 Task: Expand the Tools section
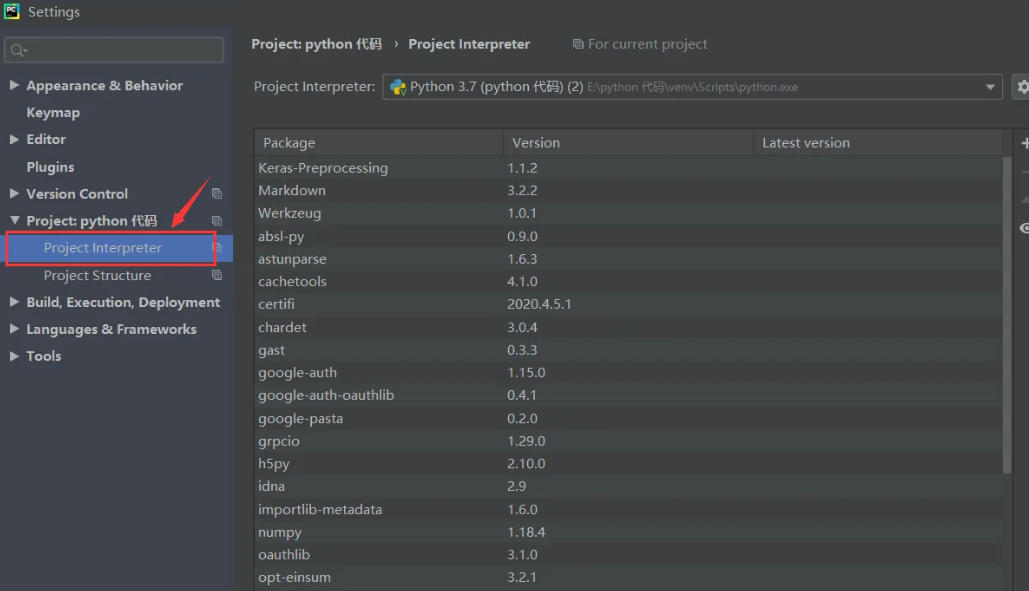coord(16,355)
